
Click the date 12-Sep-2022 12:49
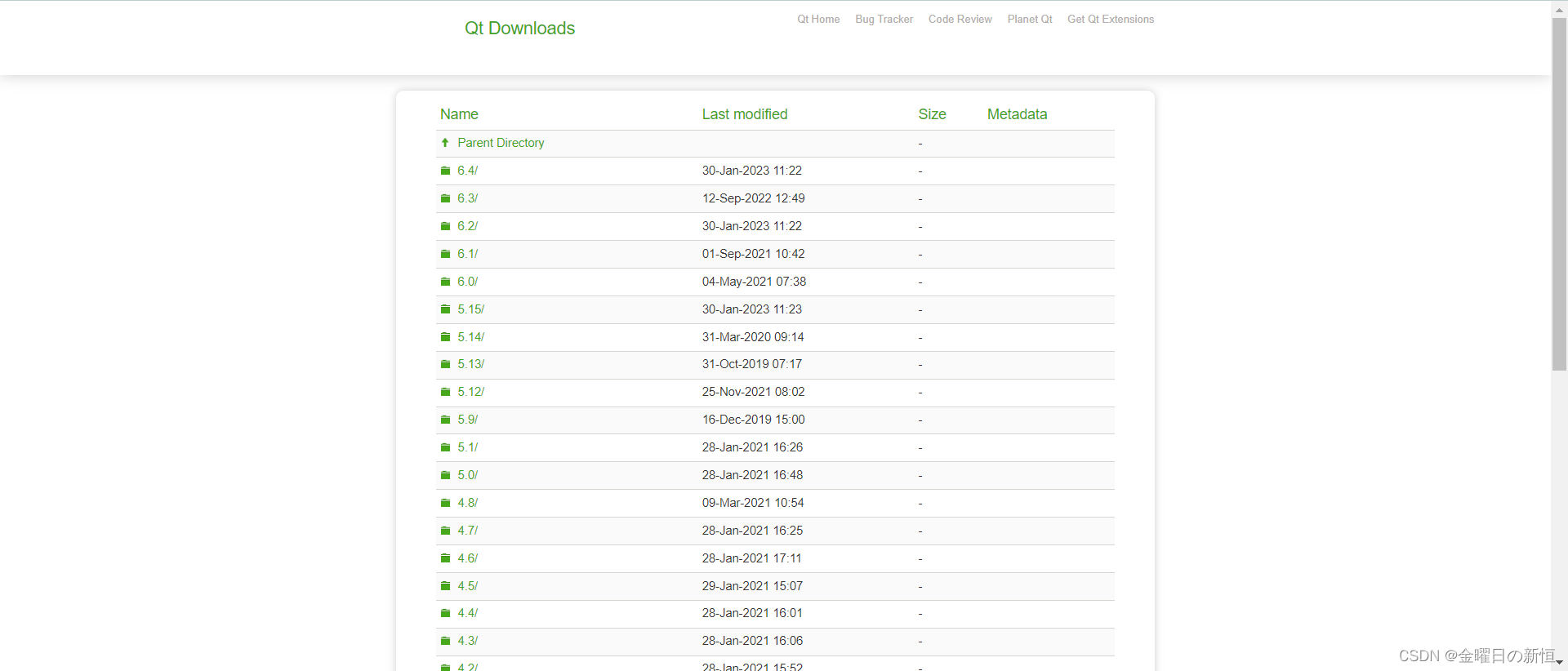tap(754, 198)
